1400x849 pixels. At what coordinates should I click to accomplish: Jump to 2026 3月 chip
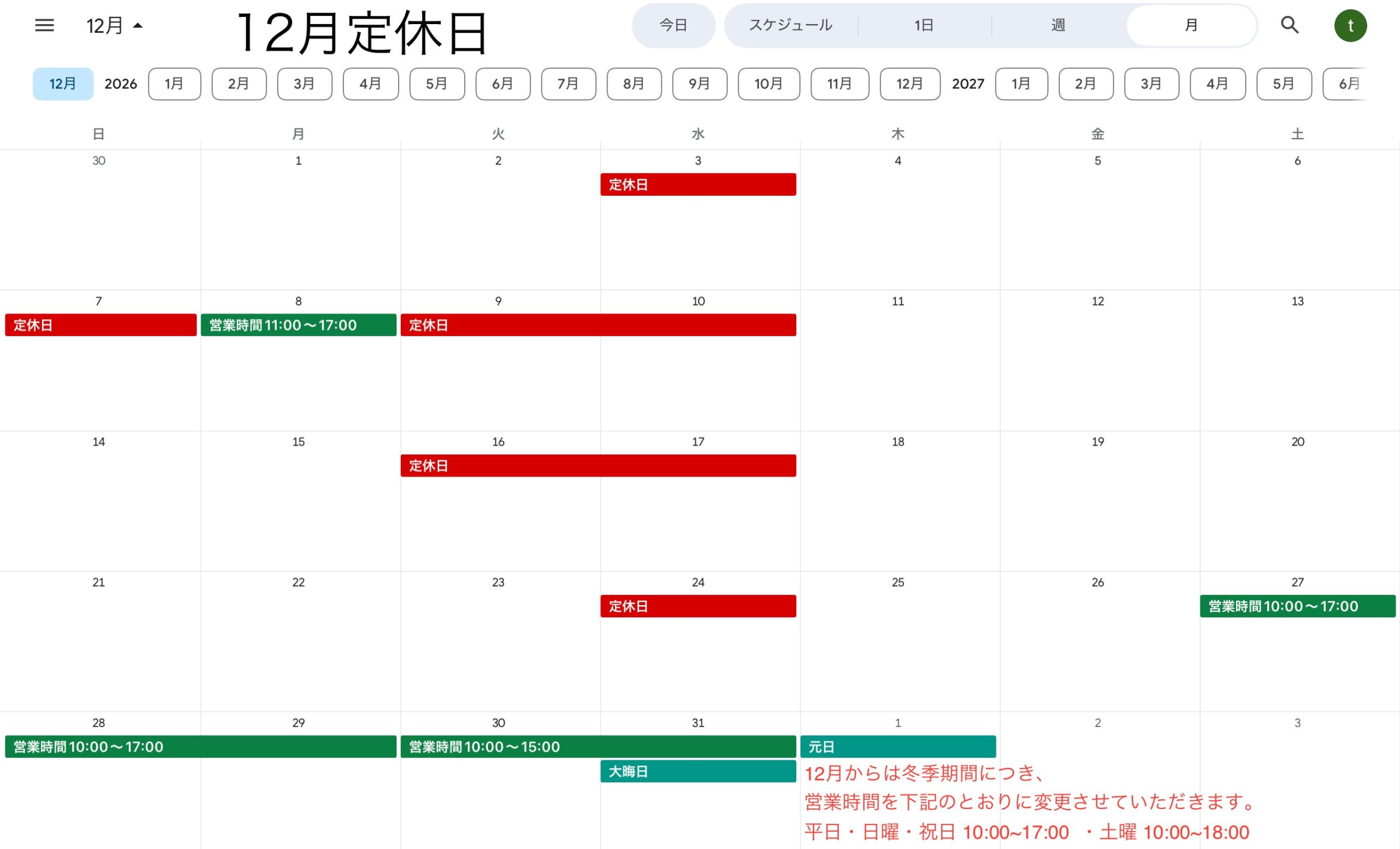pos(304,84)
